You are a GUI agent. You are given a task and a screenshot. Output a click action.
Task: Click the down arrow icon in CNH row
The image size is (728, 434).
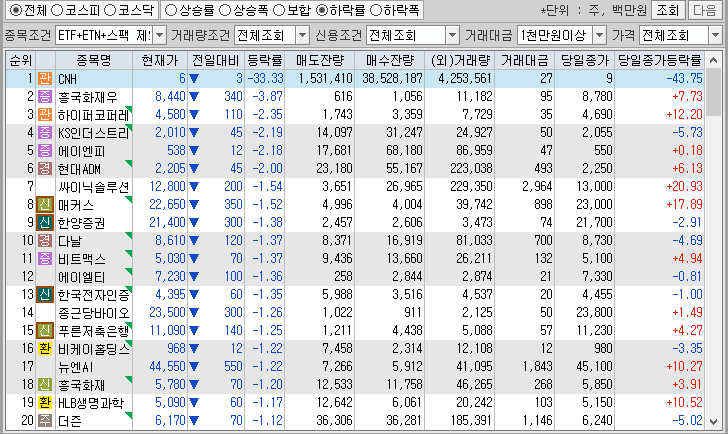(194, 79)
